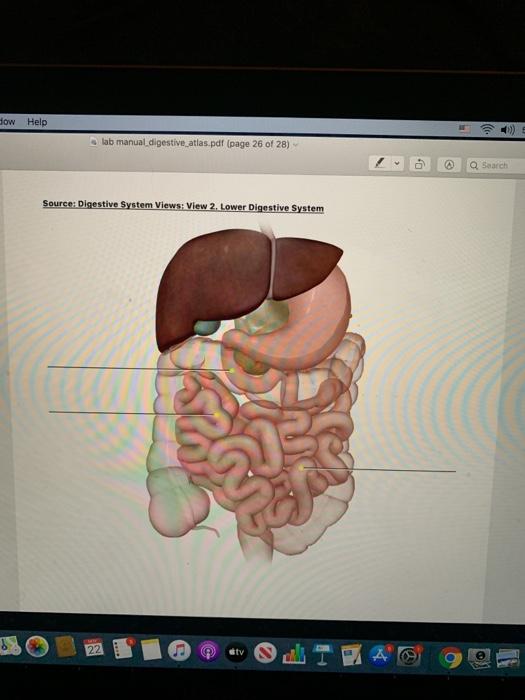
Task: Click the rotate page button
Action: (x=420, y=164)
